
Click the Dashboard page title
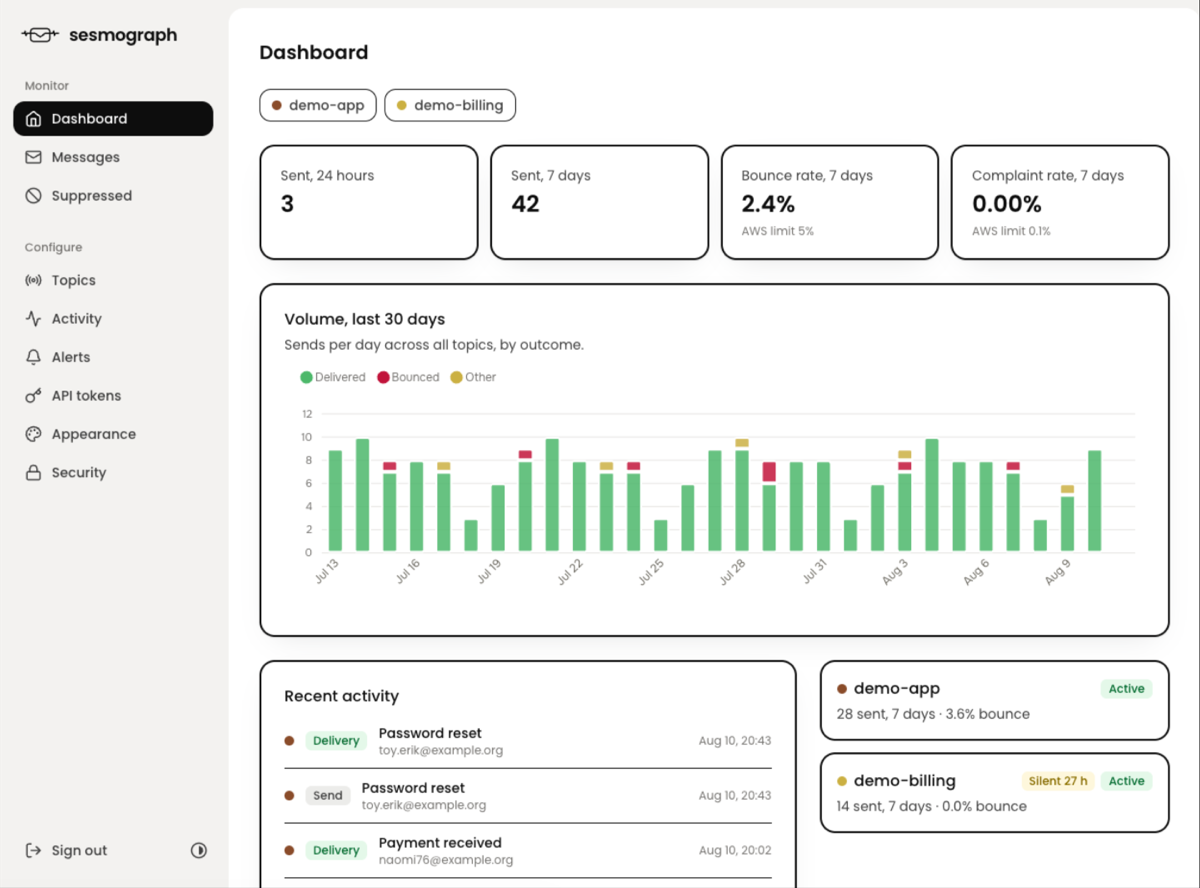tap(314, 53)
